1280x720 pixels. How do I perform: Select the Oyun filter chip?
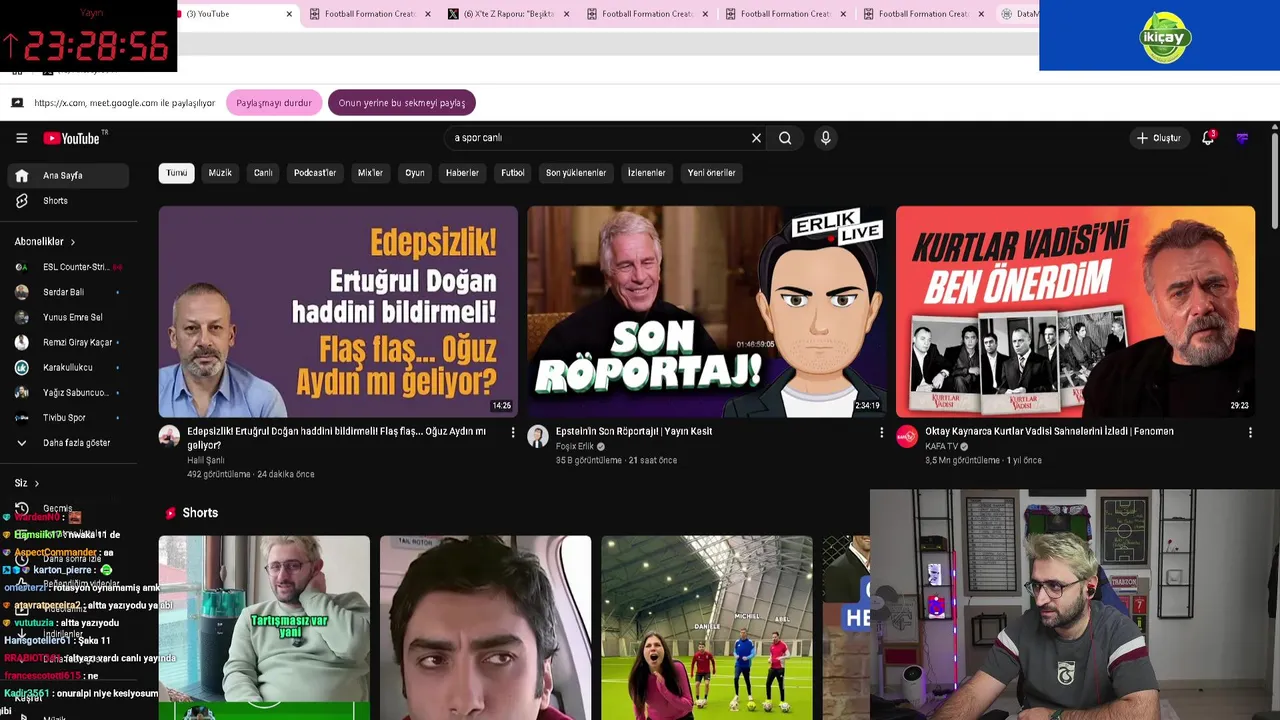click(415, 173)
